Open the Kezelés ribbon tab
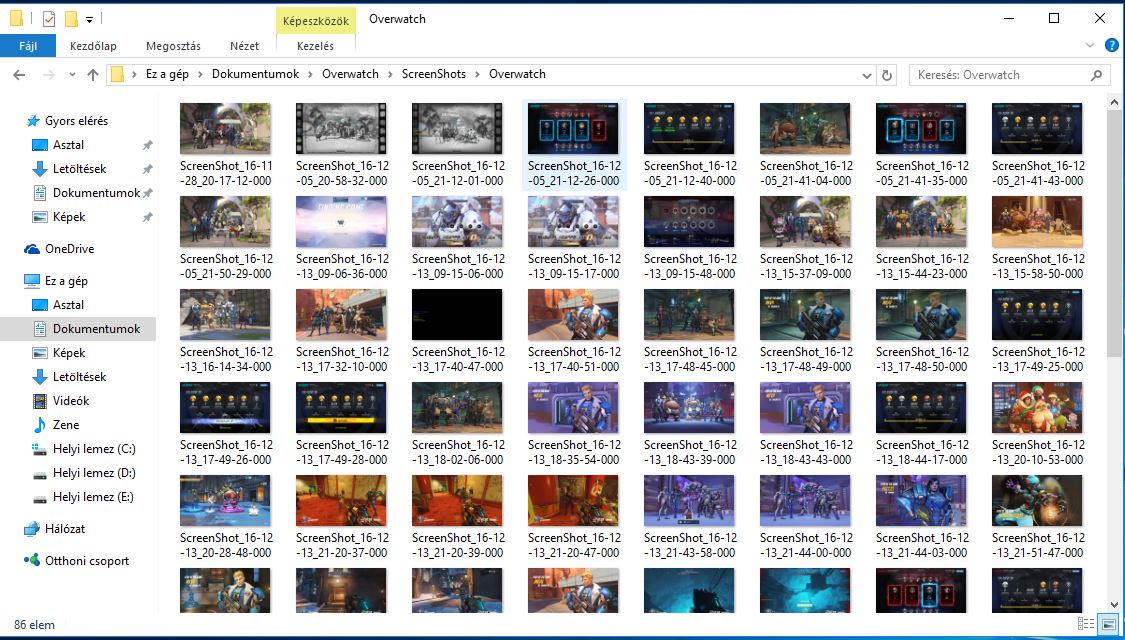 tap(316, 46)
